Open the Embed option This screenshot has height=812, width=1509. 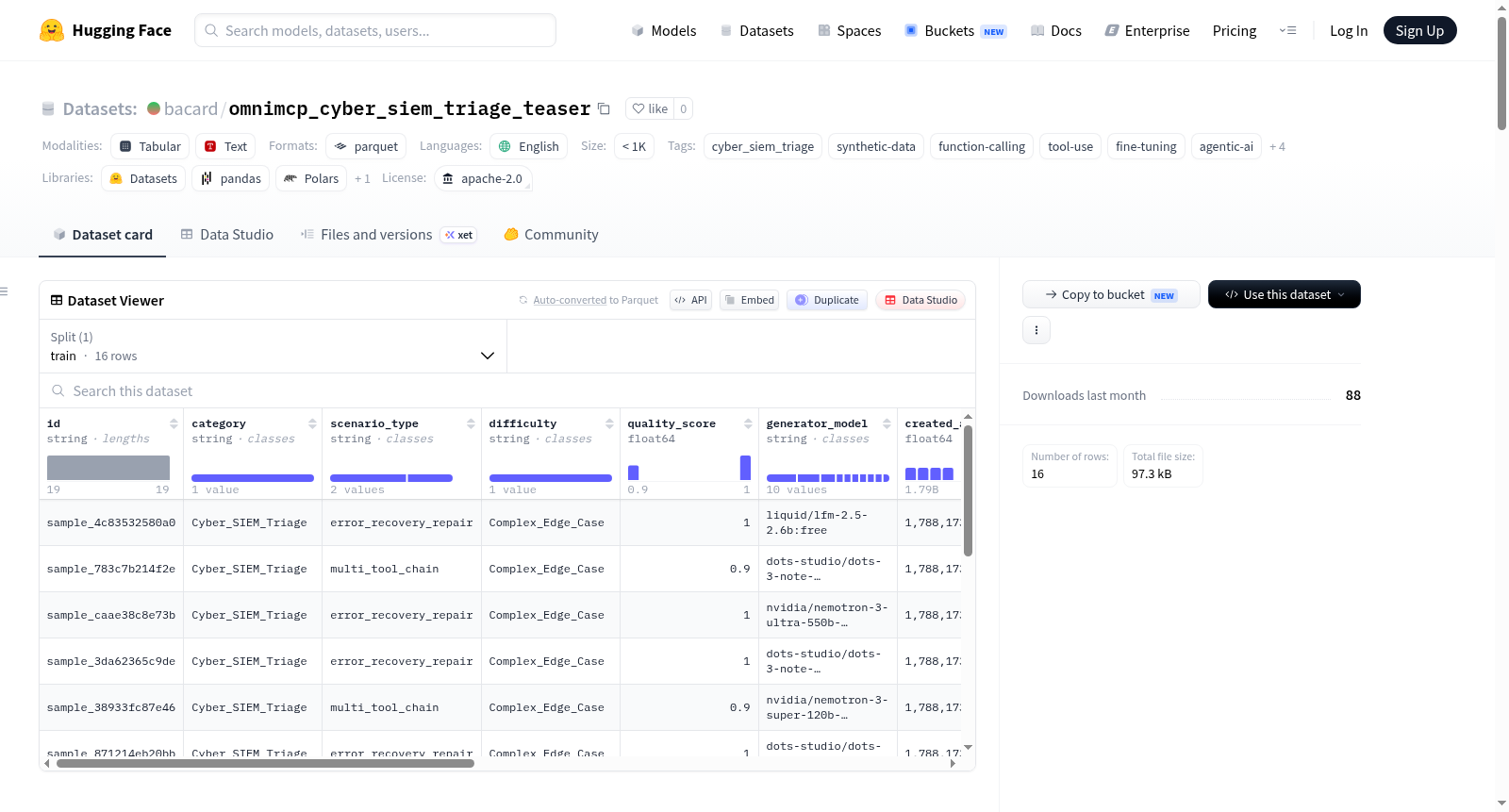tap(749, 300)
